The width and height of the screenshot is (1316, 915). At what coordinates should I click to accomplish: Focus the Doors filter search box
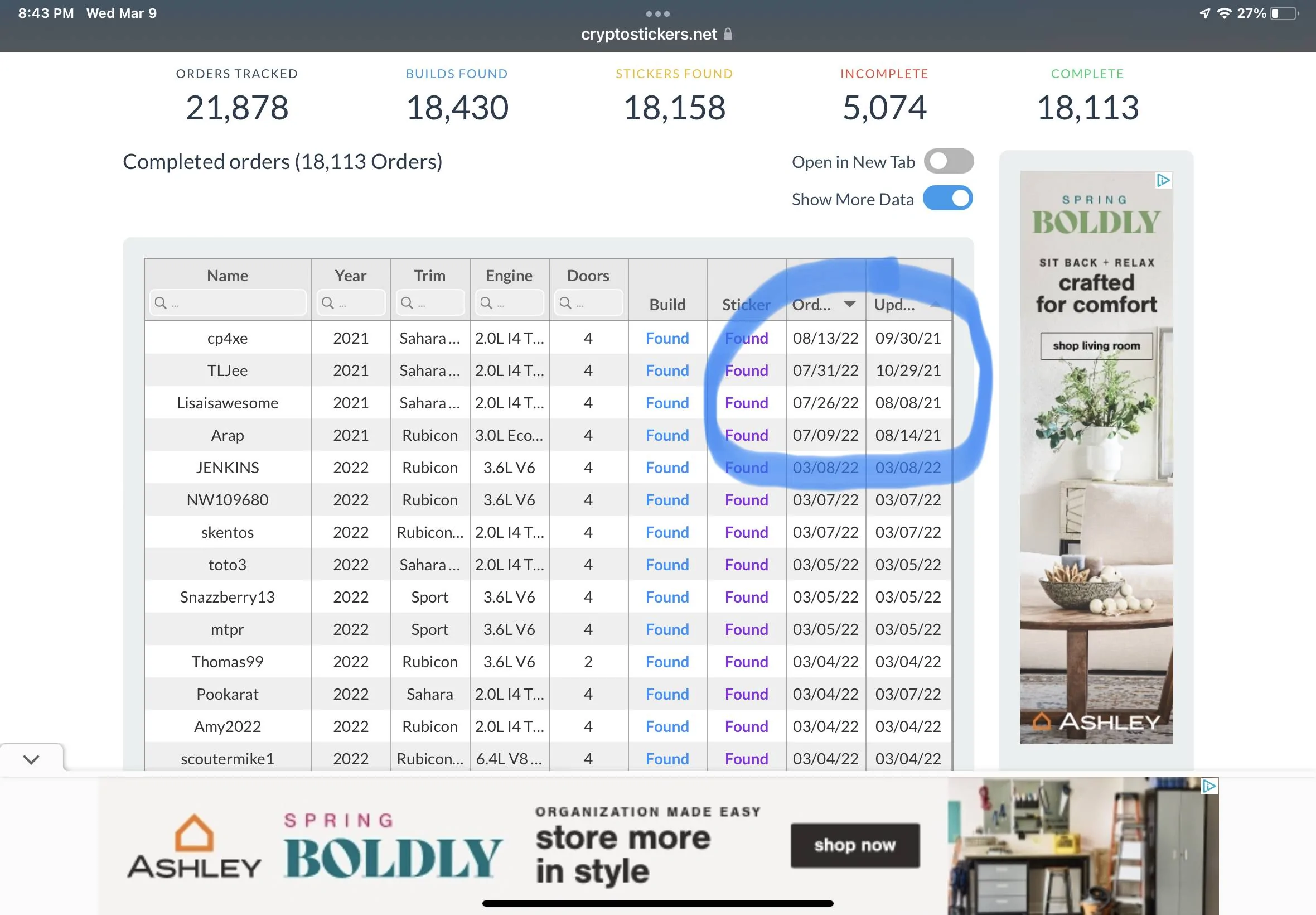[588, 303]
